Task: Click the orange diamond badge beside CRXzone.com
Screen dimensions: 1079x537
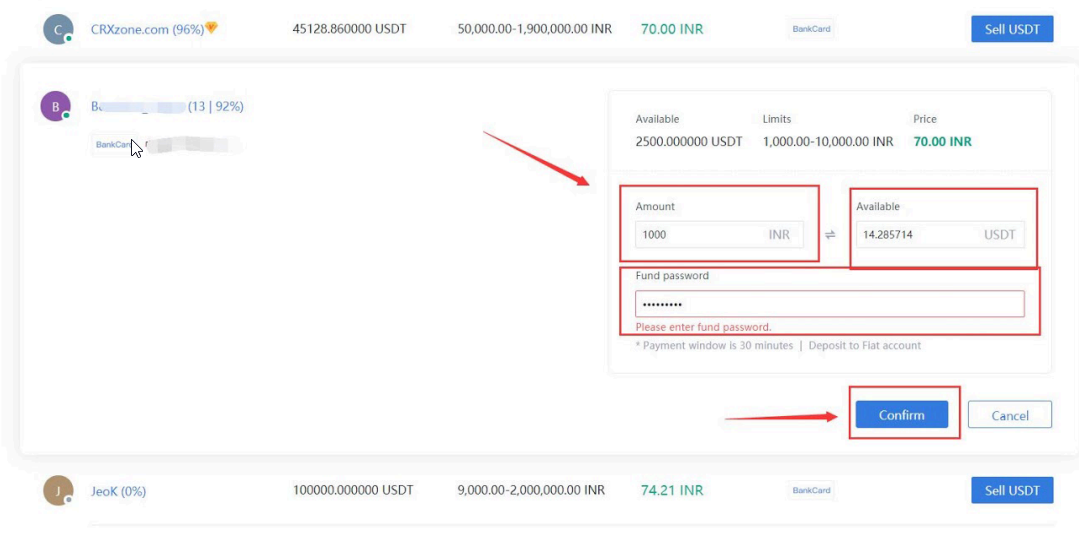Action: click(x=211, y=28)
